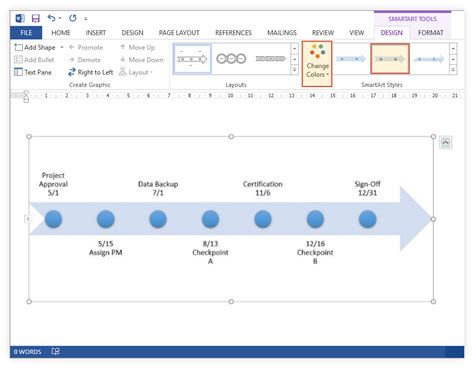
Task: Open the document DESIGN tab beside INSERT
Action: [132, 33]
